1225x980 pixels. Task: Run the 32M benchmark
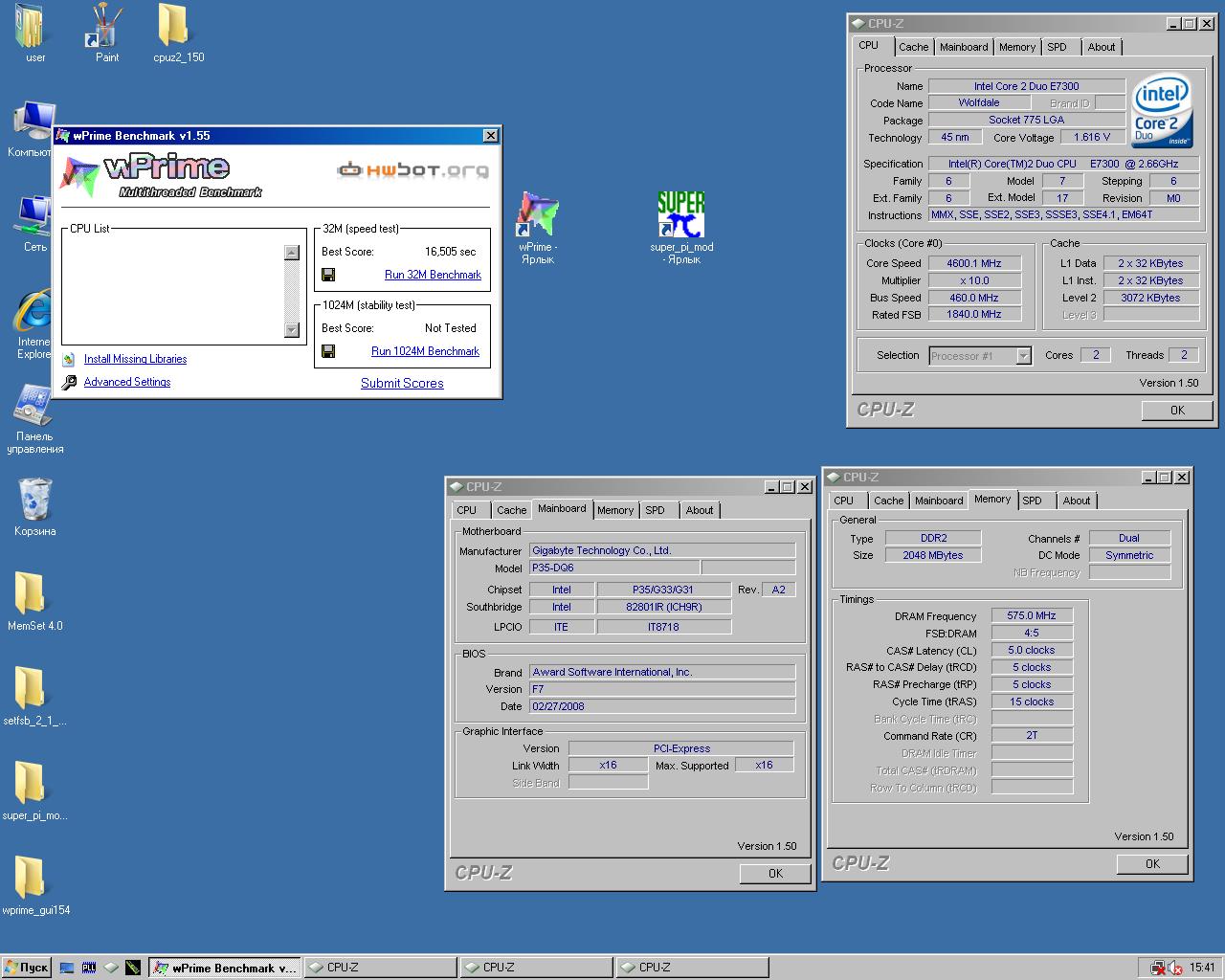point(433,275)
